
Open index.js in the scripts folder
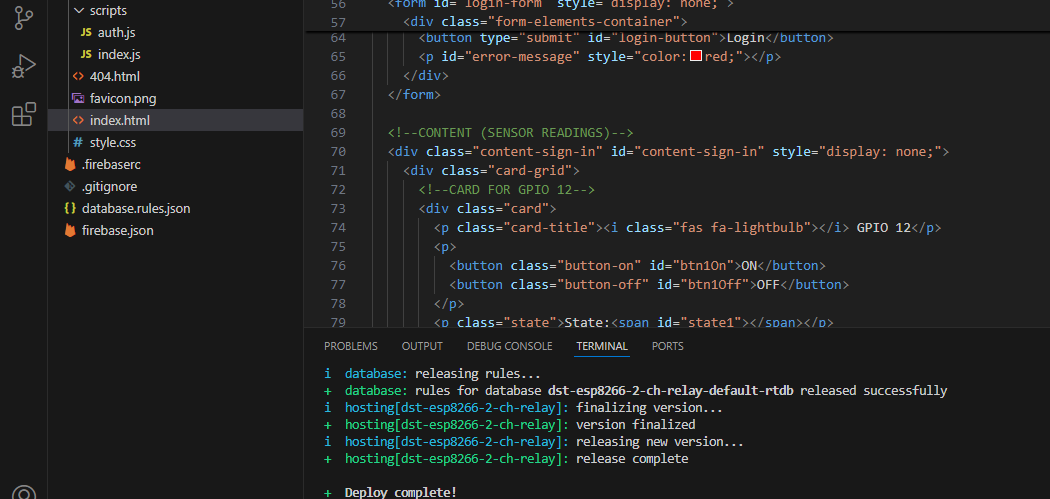tap(119, 55)
